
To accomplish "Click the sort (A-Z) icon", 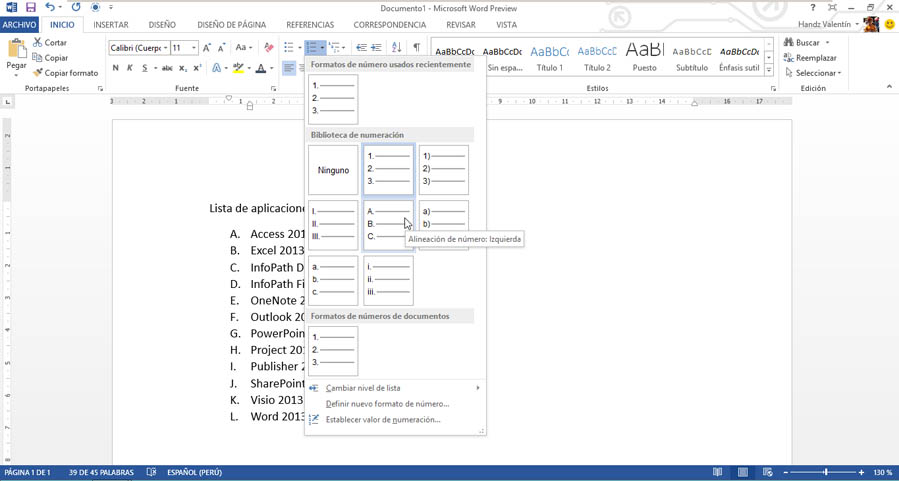I will point(396,47).
